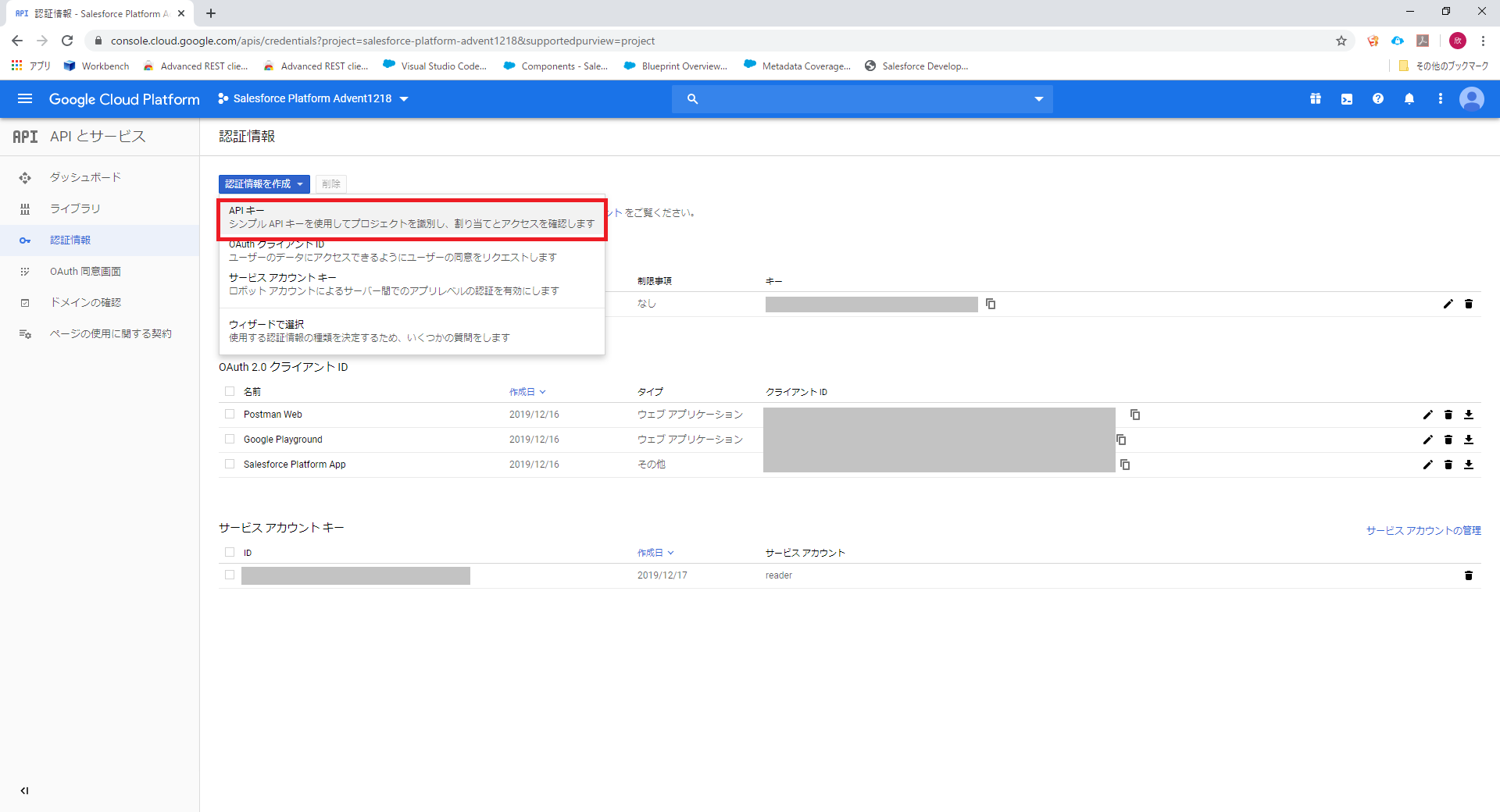The image size is (1500, 812).
Task: Edit the API key with the pencil icon
Action: 1448,304
